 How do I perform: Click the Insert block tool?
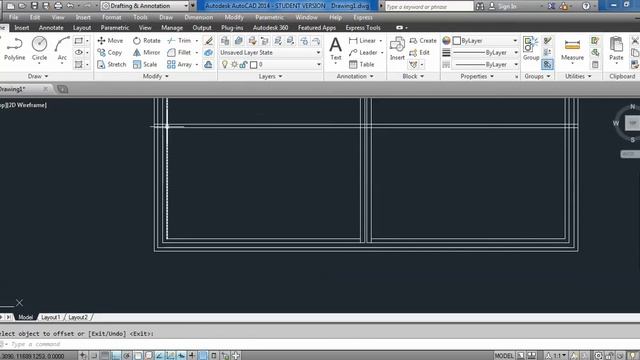click(x=397, y=49)
